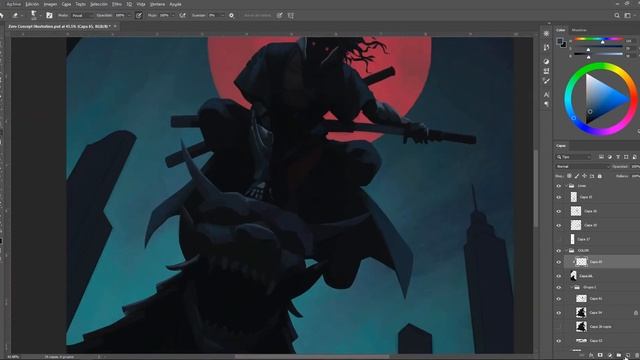Hide the COLOR group
The width and height of the screenshot is (640, 360).
pos(559,251)
